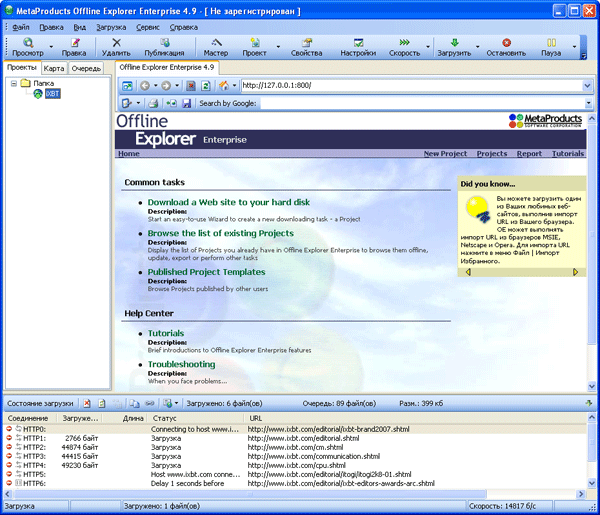Open 'Browse the list of existing Projects' link

(220, 233)
